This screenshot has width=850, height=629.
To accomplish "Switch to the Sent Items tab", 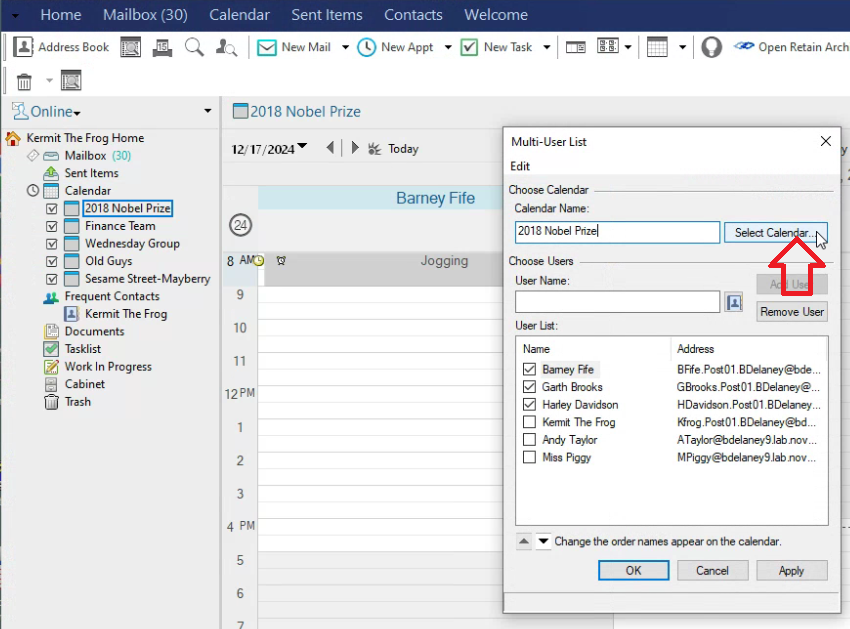I will coord(327,15).
